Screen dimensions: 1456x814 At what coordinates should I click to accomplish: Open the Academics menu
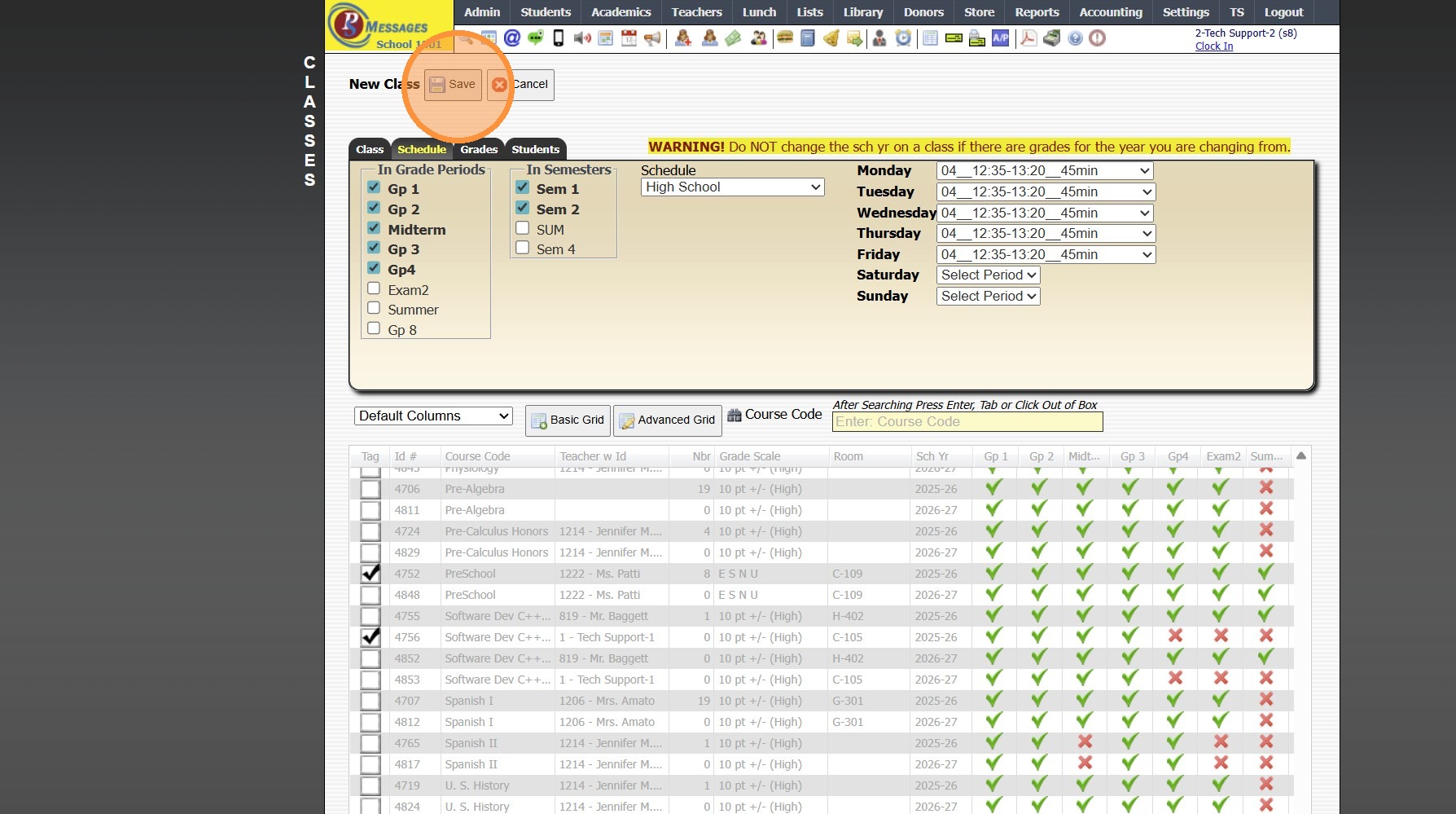(x=621, y=12)
